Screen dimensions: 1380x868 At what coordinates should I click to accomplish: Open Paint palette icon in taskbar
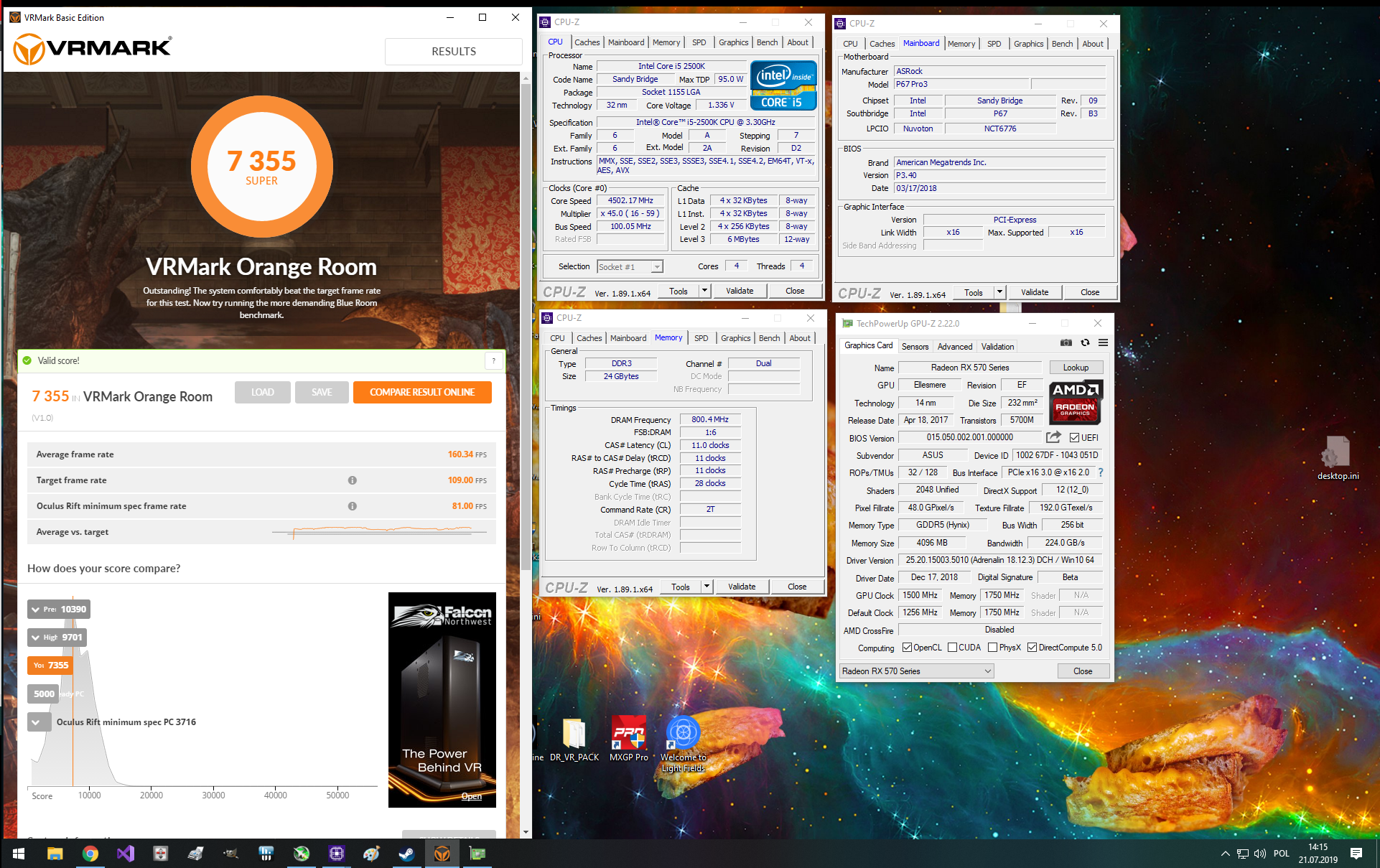click(371, 854)
